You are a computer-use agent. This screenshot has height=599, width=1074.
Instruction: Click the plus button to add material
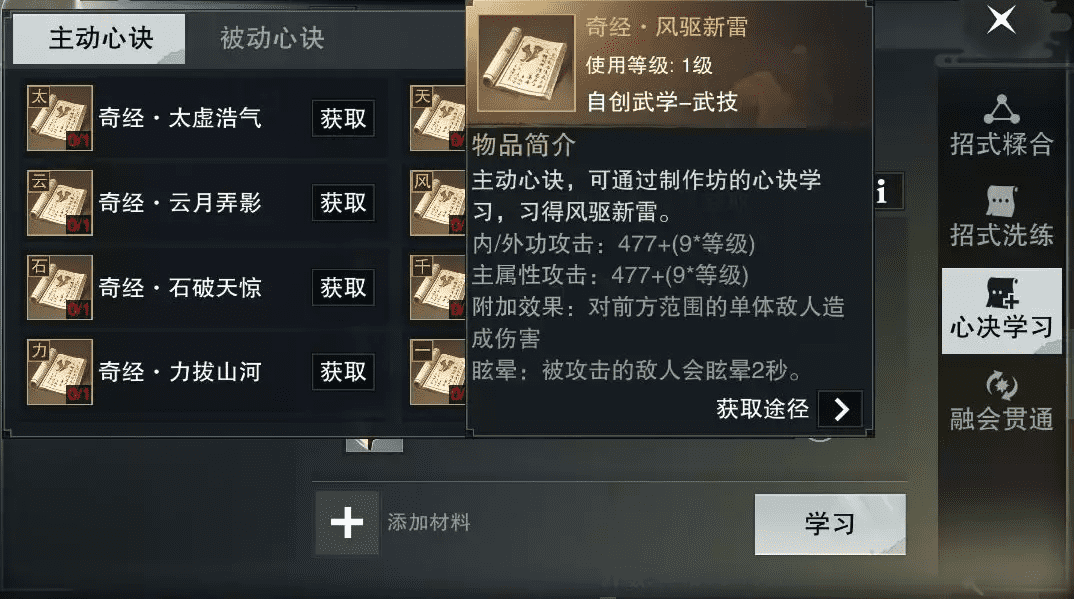tap(347, 523)
